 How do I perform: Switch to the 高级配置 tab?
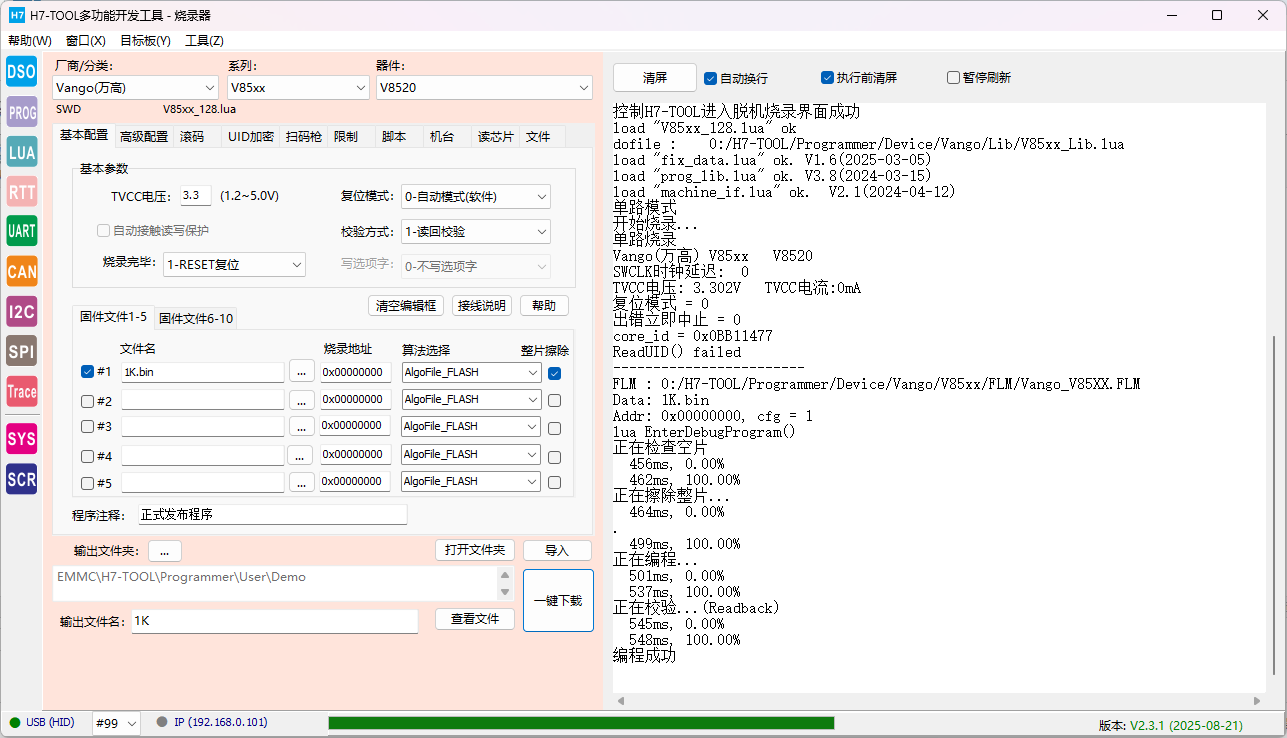tap(144, 136)
